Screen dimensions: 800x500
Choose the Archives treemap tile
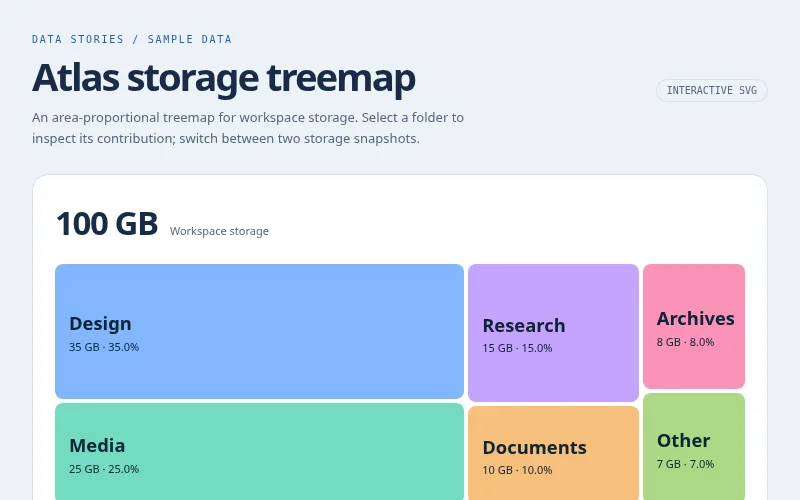click(x=694, y=326)
